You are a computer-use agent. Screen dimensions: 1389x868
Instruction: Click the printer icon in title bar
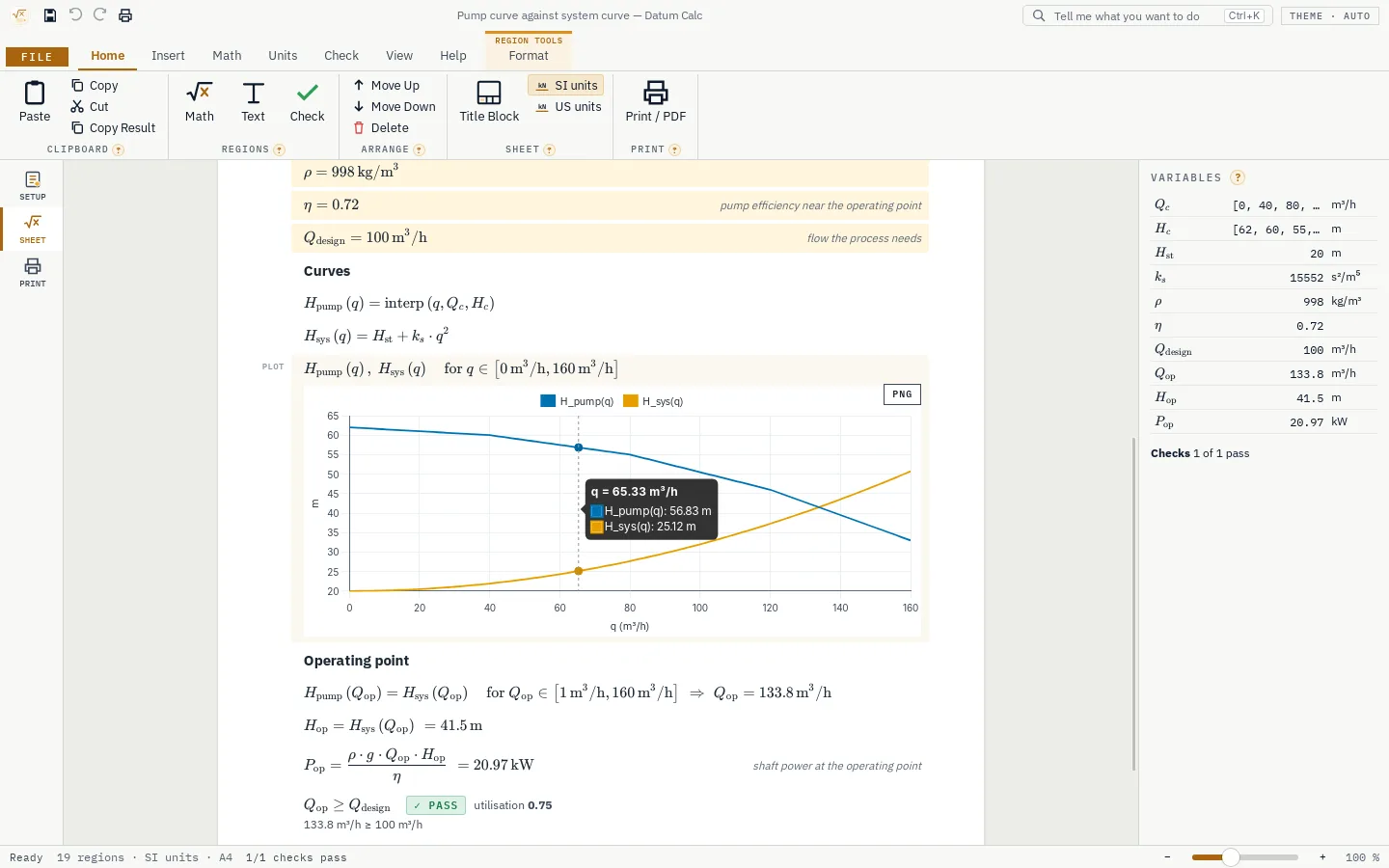pyautogui.click(x=125, y=15)
